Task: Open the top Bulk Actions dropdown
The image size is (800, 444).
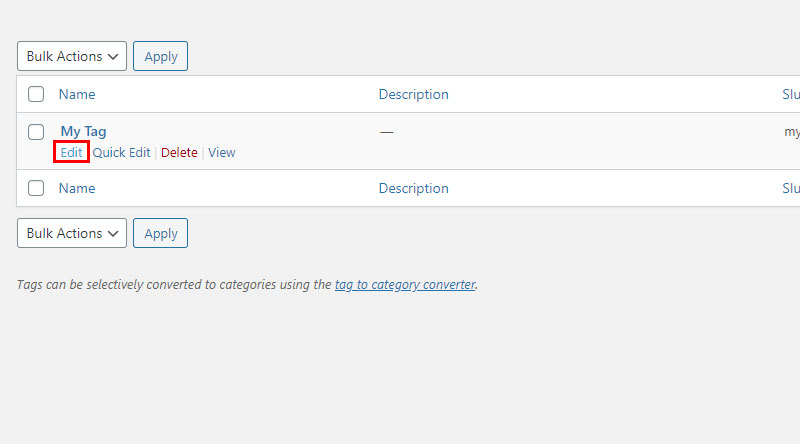Action: [71, 56]
